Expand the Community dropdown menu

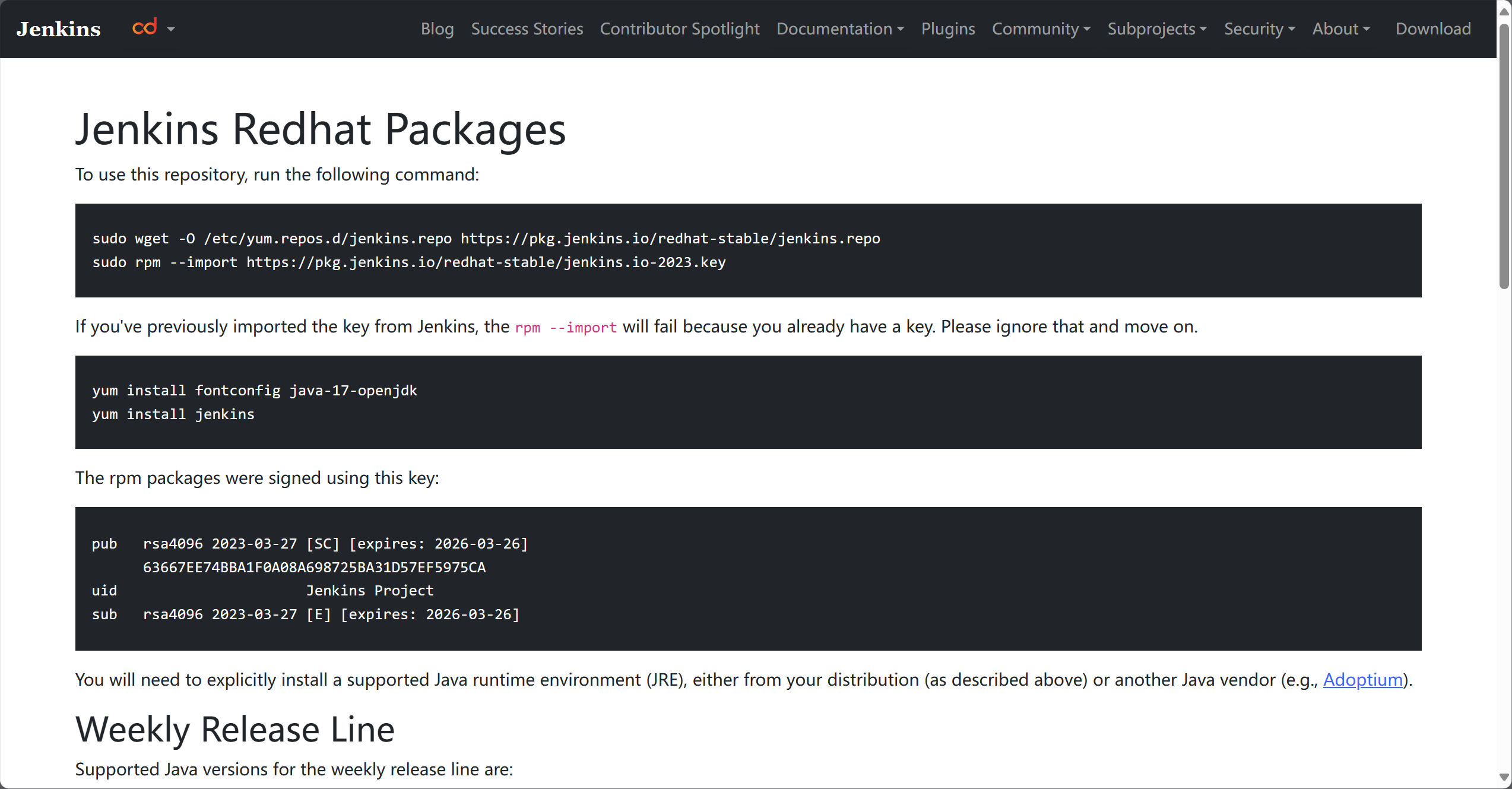[1041, 28]
